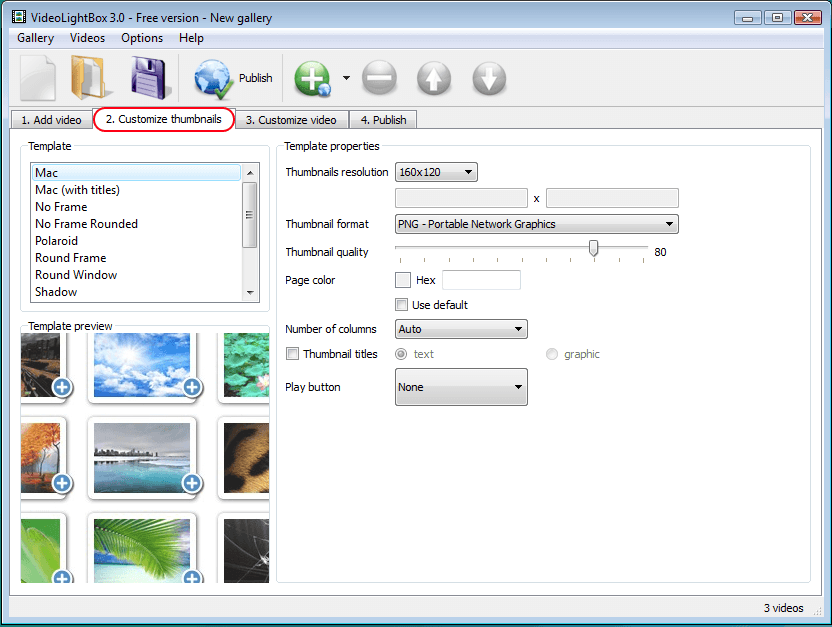
Task: Enable the Thumbnail titles checkbox
Action: 292,353
